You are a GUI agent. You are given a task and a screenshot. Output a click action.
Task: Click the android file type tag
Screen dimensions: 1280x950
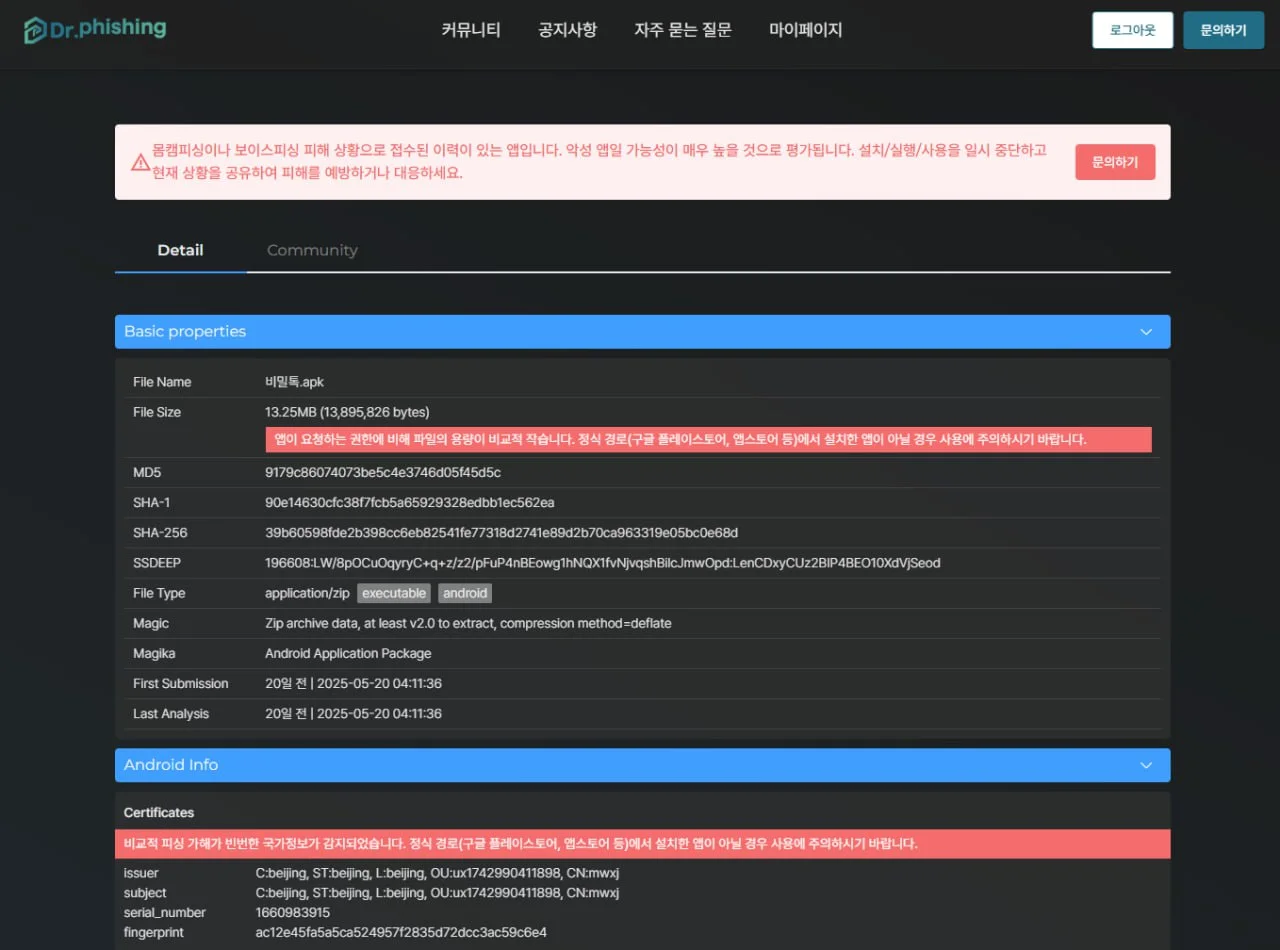[x=465, y=593]
